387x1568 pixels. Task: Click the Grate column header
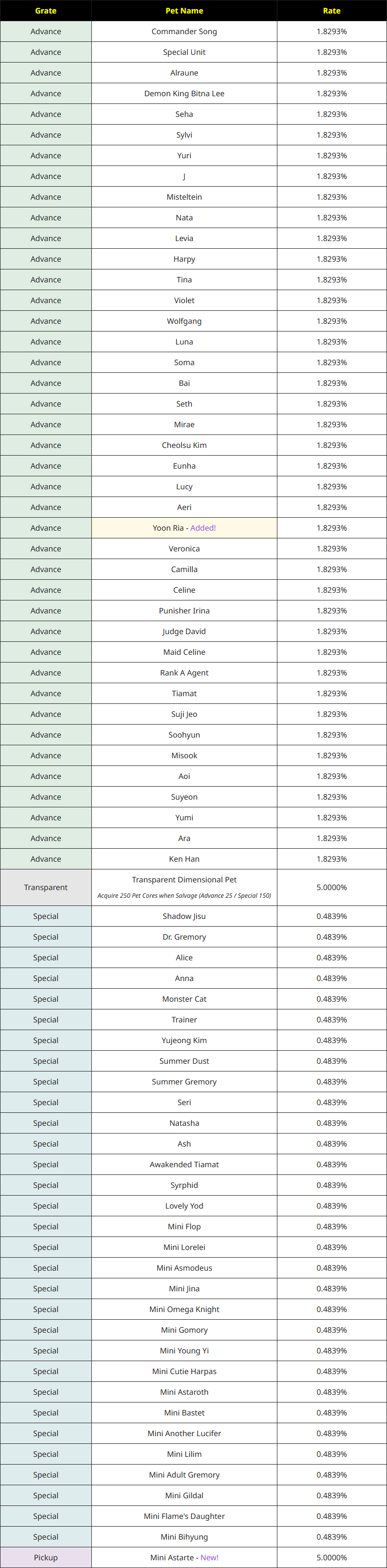point(46,11)
